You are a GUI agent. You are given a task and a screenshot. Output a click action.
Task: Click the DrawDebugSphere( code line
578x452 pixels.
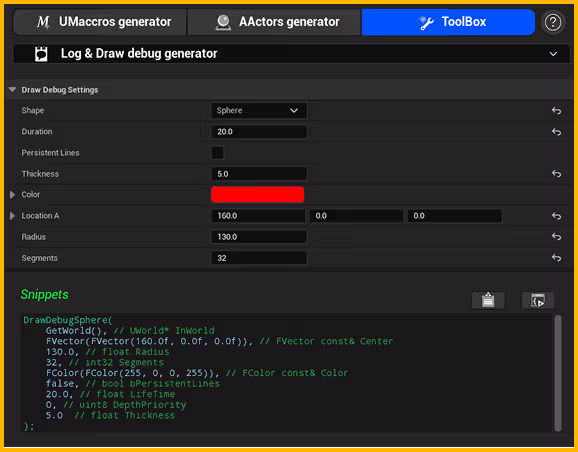coord(68,320)
